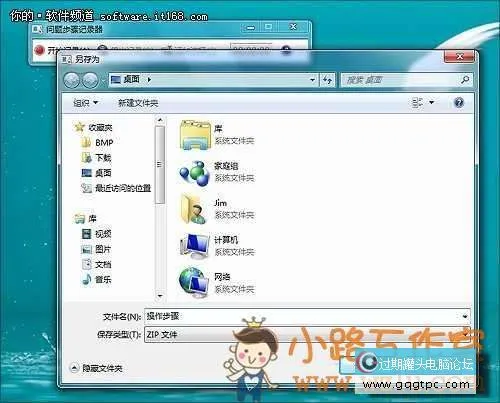The width and height of the screenshot is (500, 403).
Task: Click the red record button in recorder window
Action: tap(40, 50)
